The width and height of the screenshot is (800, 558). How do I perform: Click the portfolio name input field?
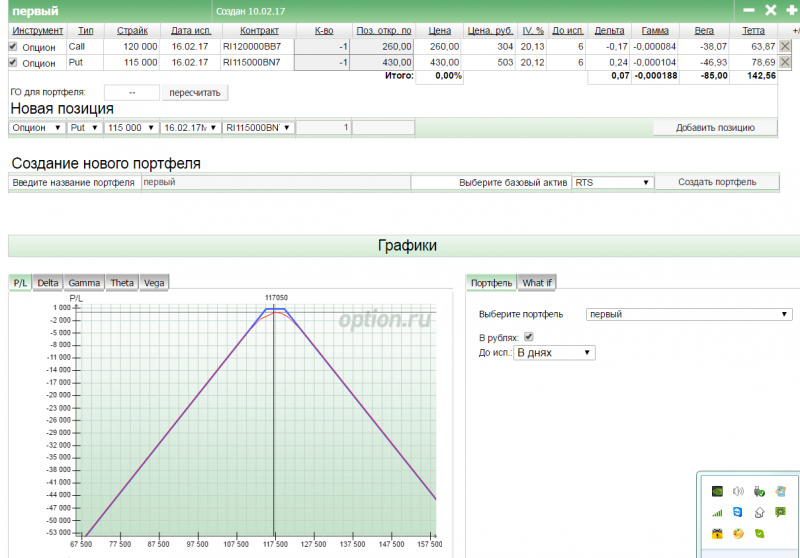tap(275, 183)
